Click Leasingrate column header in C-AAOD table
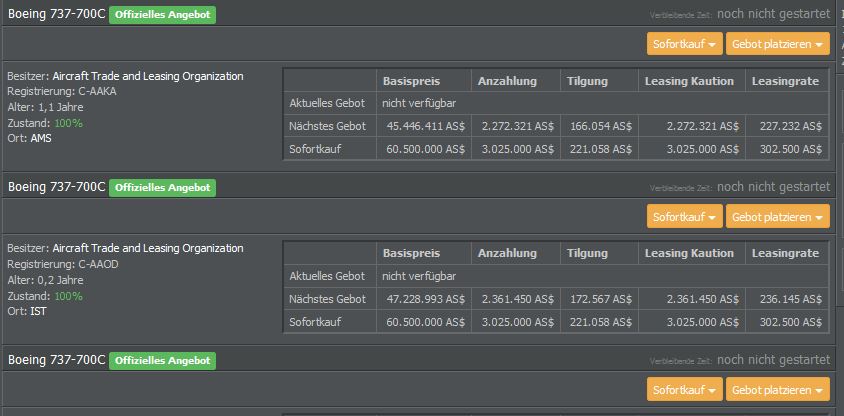The image size is (844, 416). point(786,253)
